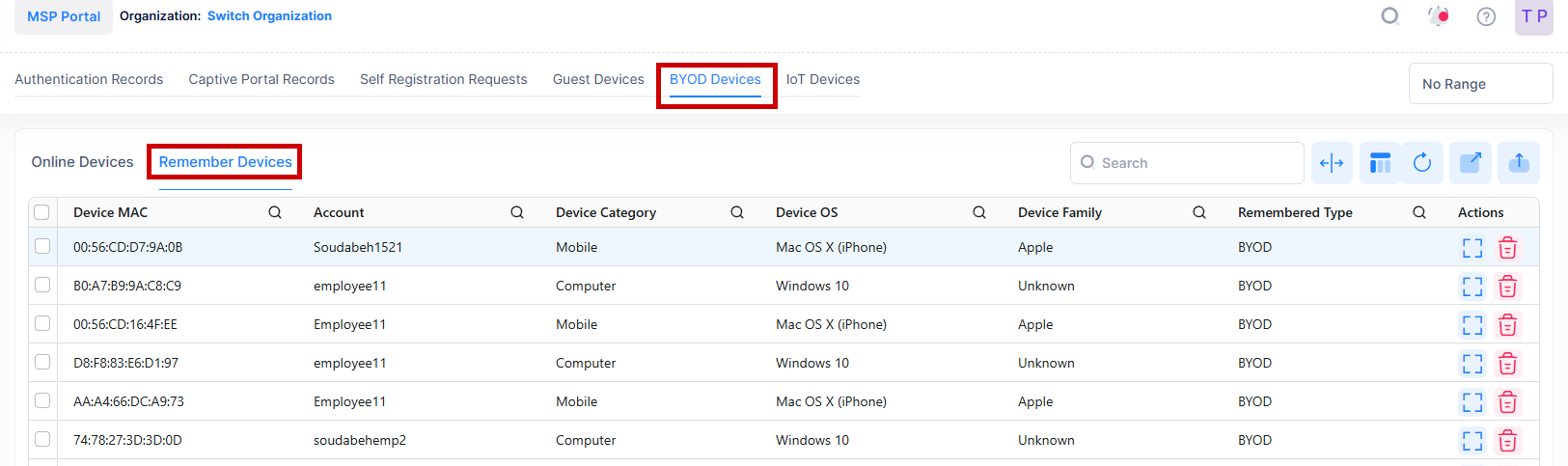This screenshot has height=466, width=1568.
Task: Check the row for B0:A7:B9:9A:C8:C9
Action: pos(42,285)
